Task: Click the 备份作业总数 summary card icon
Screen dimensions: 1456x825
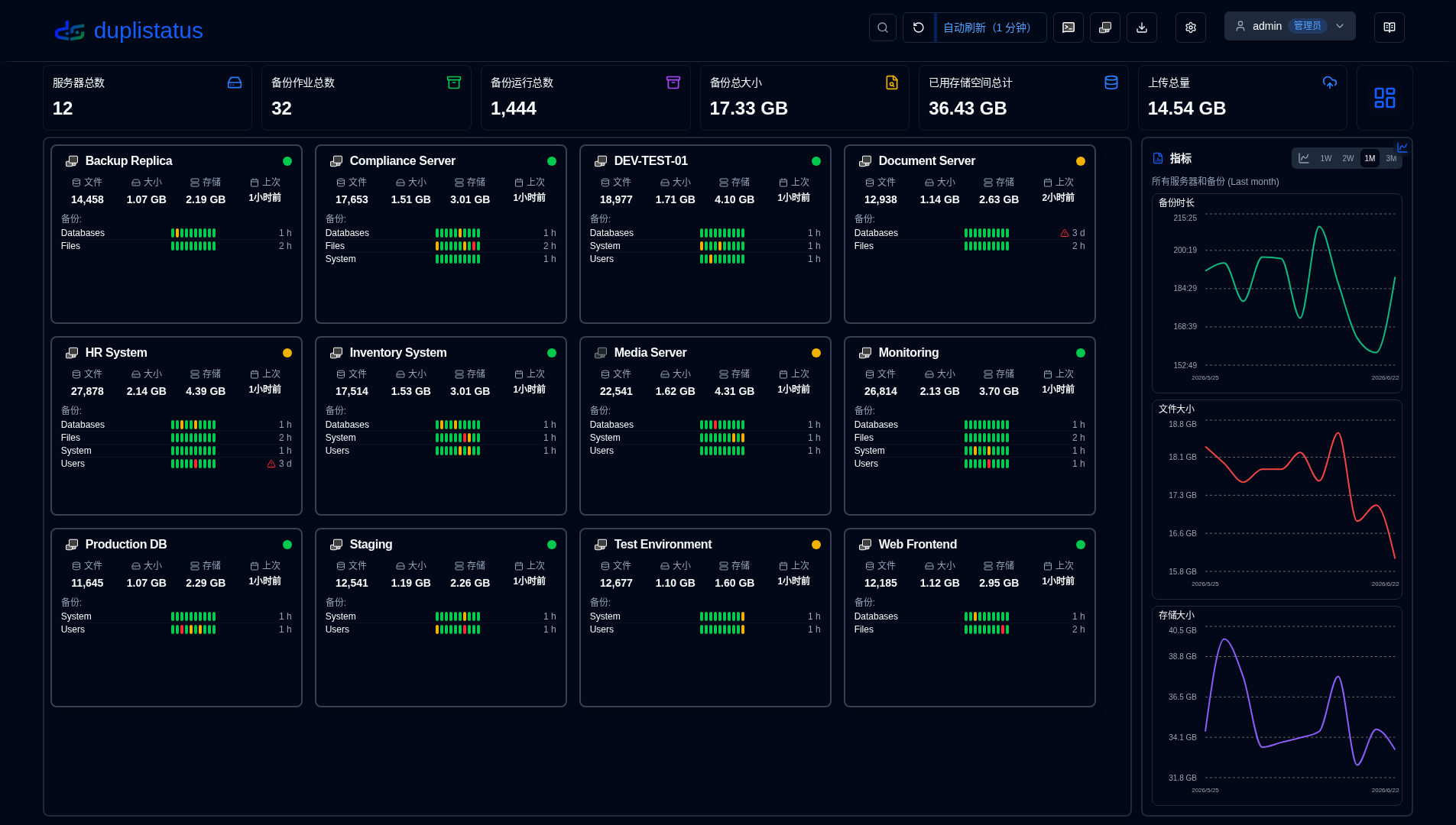Action: pyautogui.click(x=453, y=82)
